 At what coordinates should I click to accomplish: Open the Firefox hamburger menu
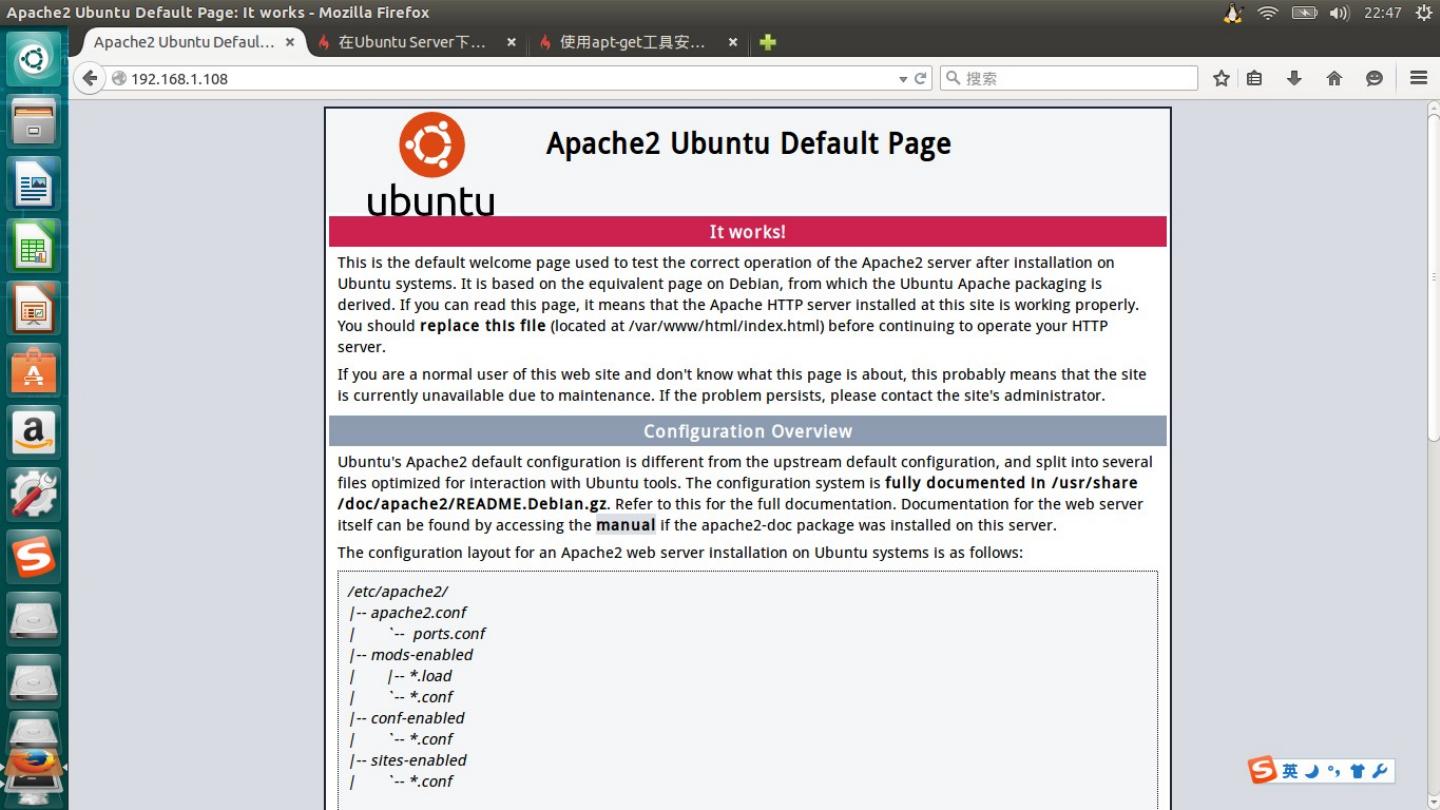(x=1418, y=78)
